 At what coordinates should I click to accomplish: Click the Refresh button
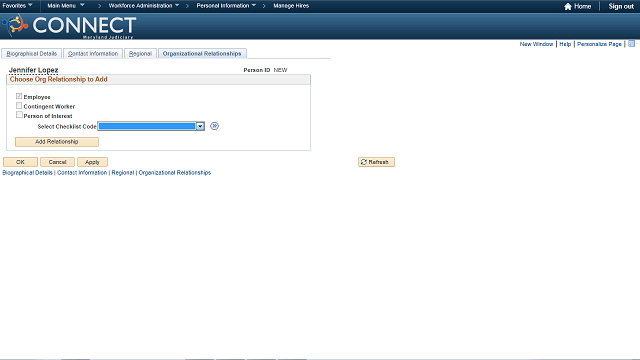pos(376,162)
